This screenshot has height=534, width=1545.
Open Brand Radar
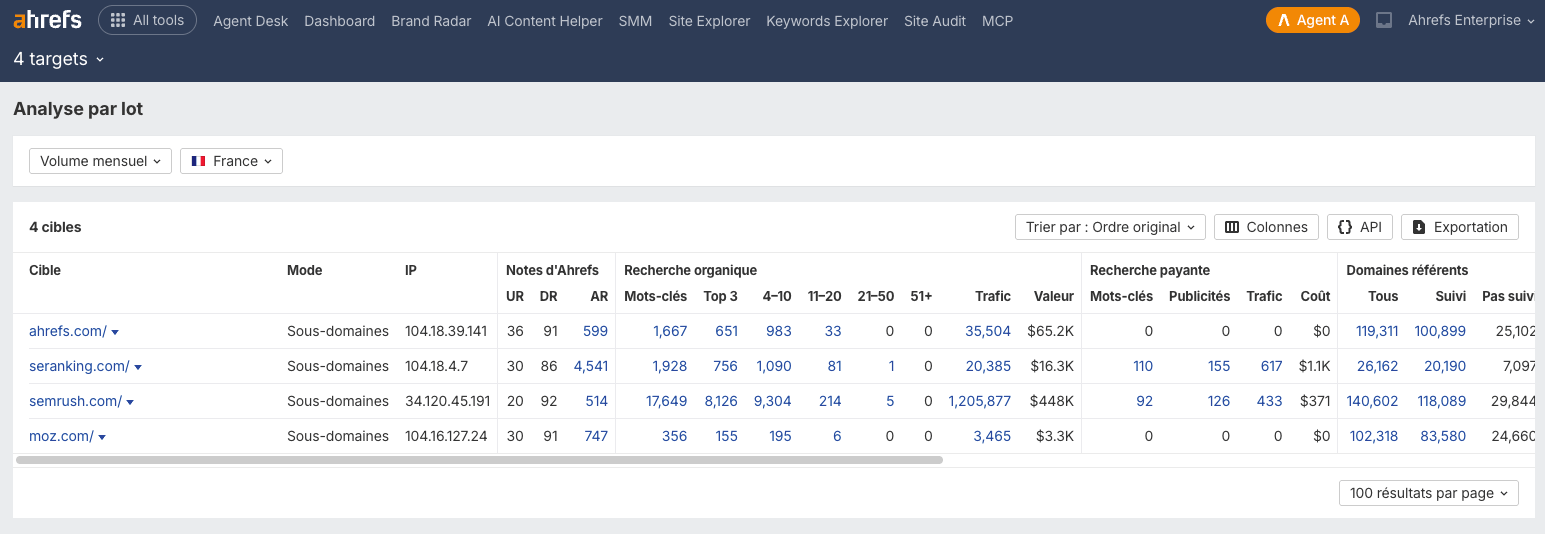pos(431,21)
